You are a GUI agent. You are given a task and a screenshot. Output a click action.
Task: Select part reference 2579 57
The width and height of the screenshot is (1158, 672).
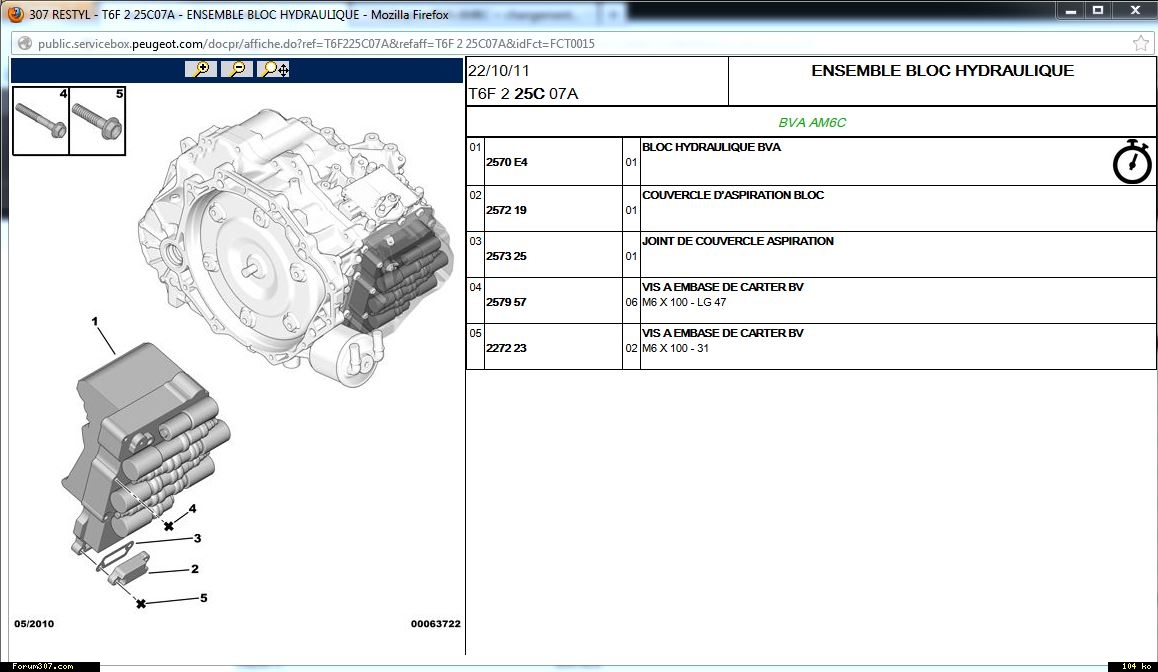point(506,302)
